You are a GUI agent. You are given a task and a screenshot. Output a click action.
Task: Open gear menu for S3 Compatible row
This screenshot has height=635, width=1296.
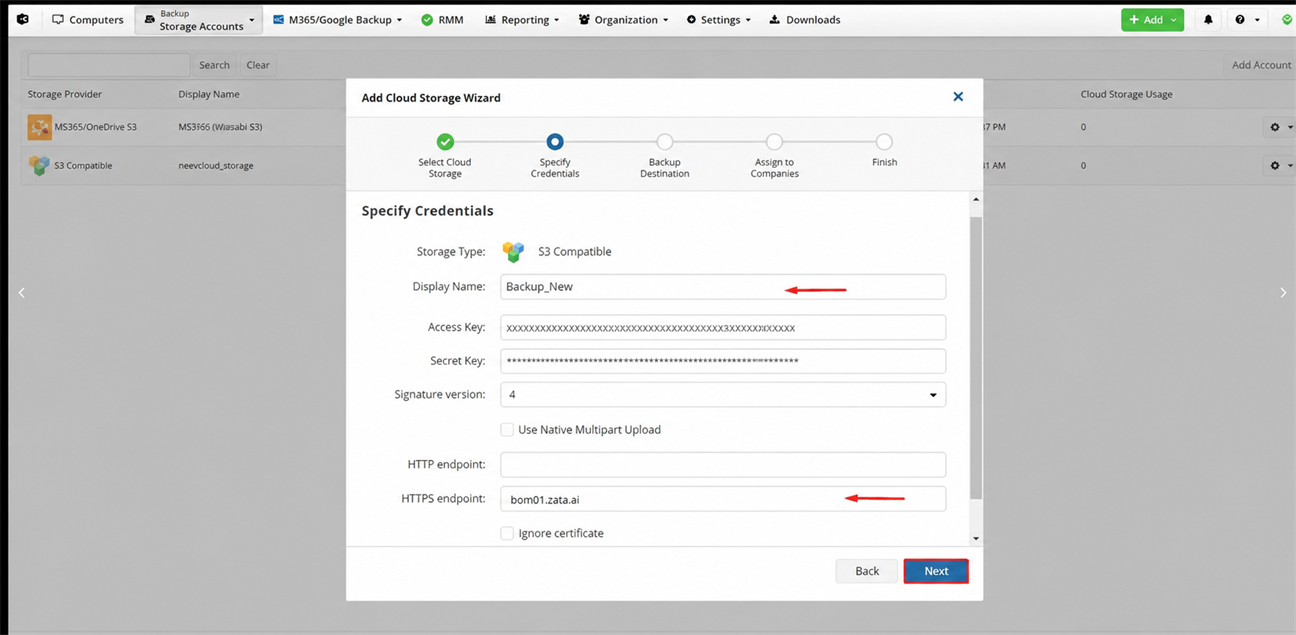pyautogui.click(x=1280, y=165)
